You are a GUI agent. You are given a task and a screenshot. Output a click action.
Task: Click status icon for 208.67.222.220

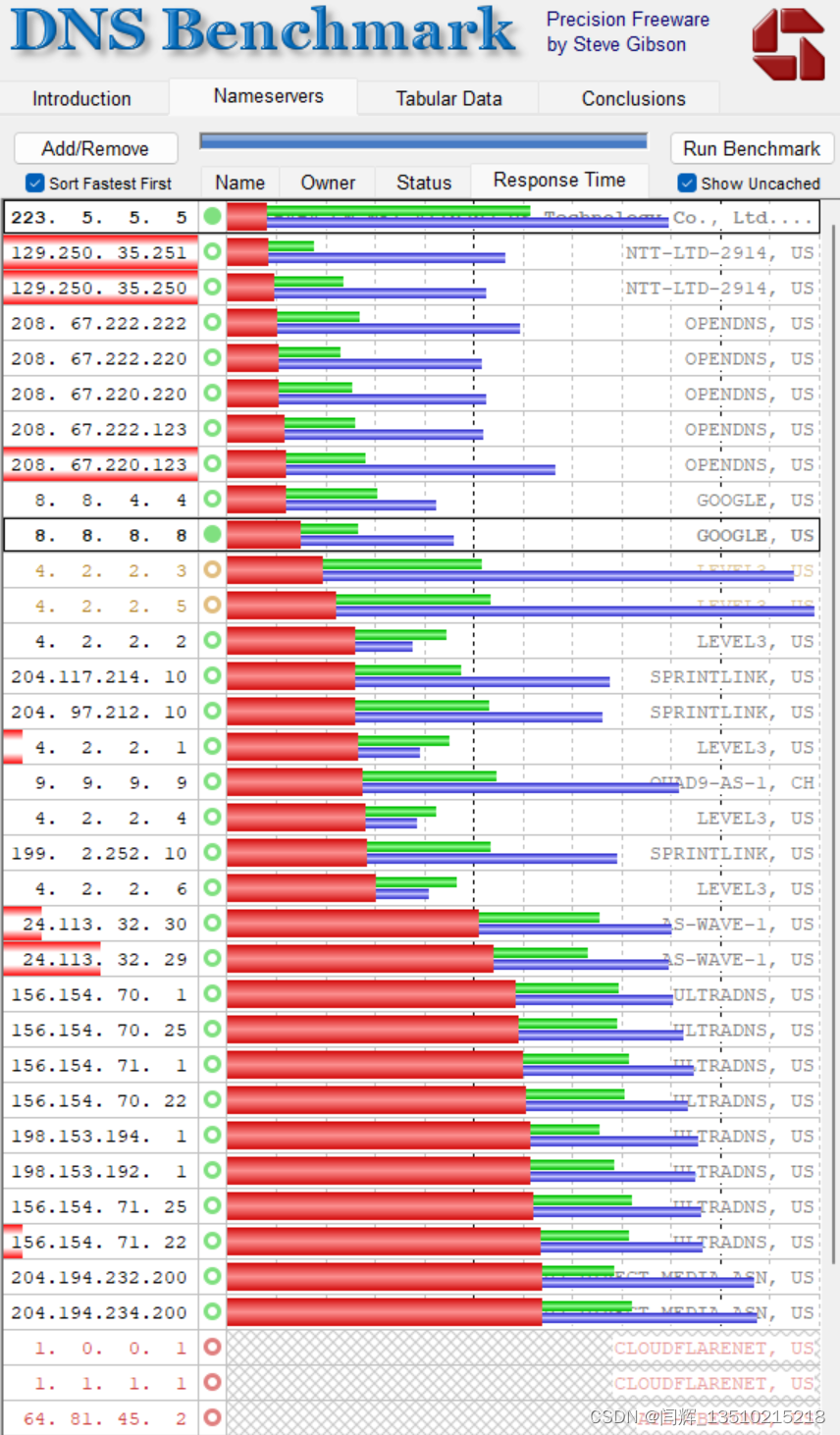[212, 357]
